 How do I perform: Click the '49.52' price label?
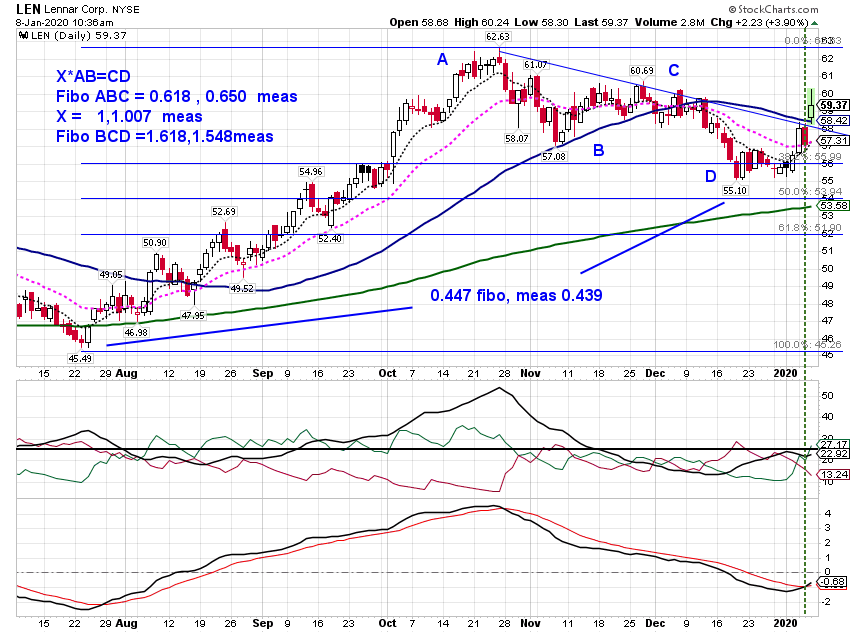[242, 288]
